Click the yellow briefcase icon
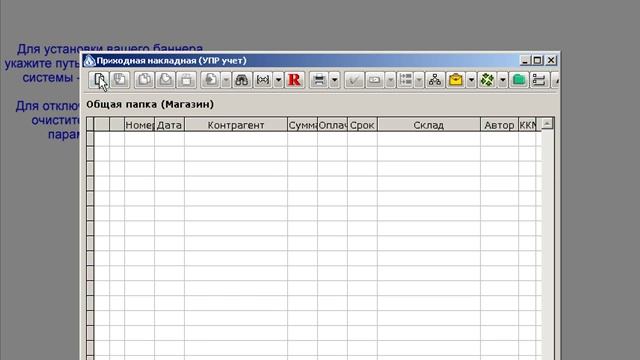 456,80
